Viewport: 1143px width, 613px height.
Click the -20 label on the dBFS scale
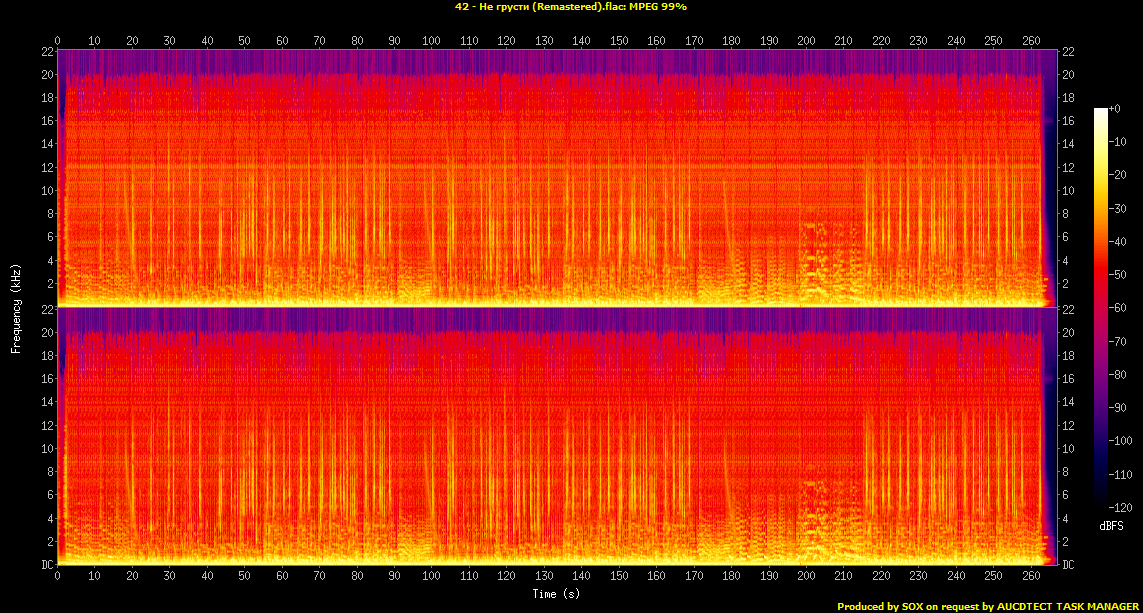[x=1122, y=175]
